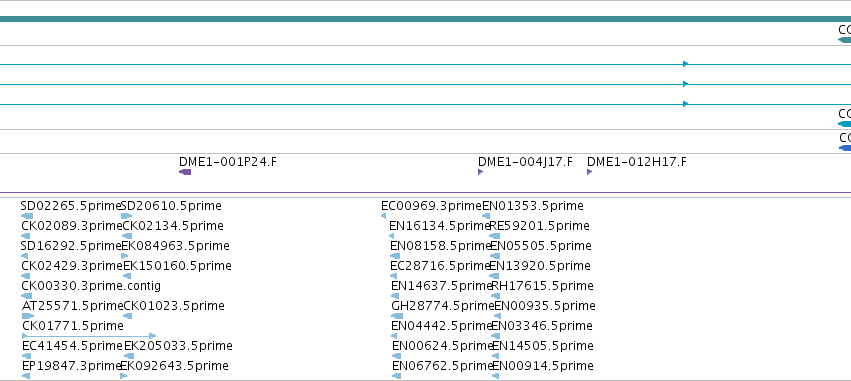Click the EN01353.5prime label
This screenshot has width=851, height=381.
pos(533,206)
